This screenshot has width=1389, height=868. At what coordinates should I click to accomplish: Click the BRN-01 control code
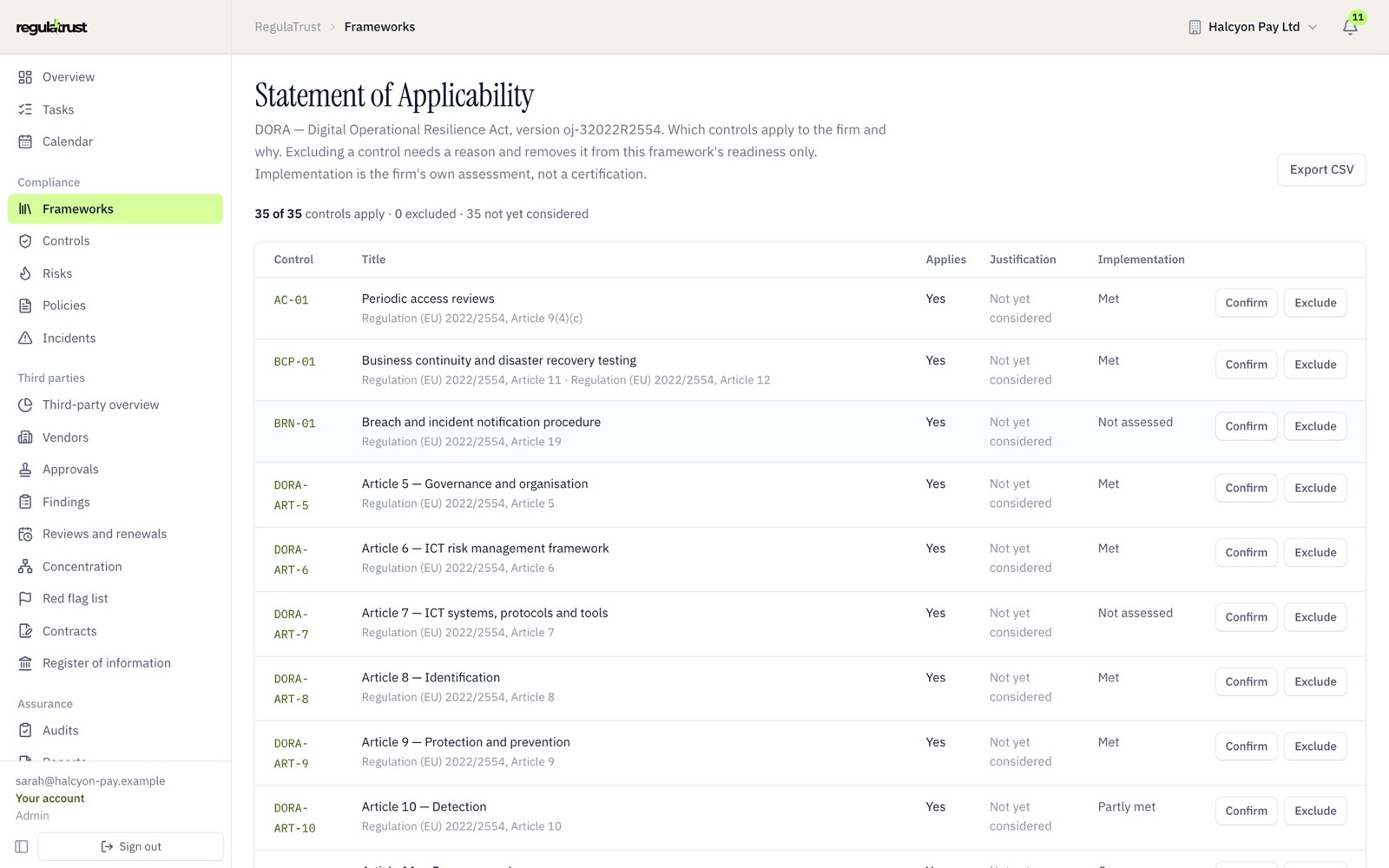click(x=294, y=424)
